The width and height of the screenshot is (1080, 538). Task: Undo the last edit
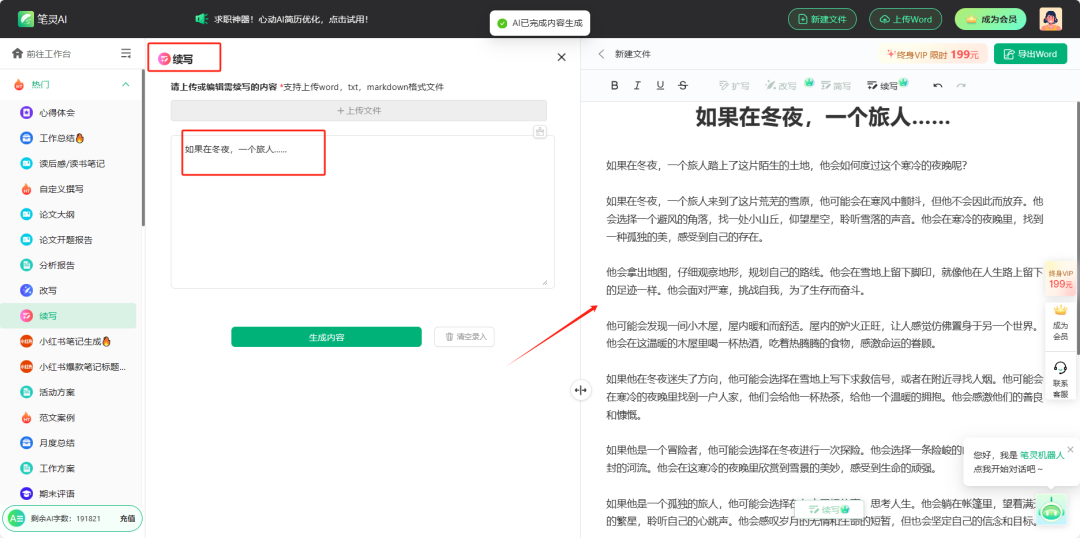(937, 85)
